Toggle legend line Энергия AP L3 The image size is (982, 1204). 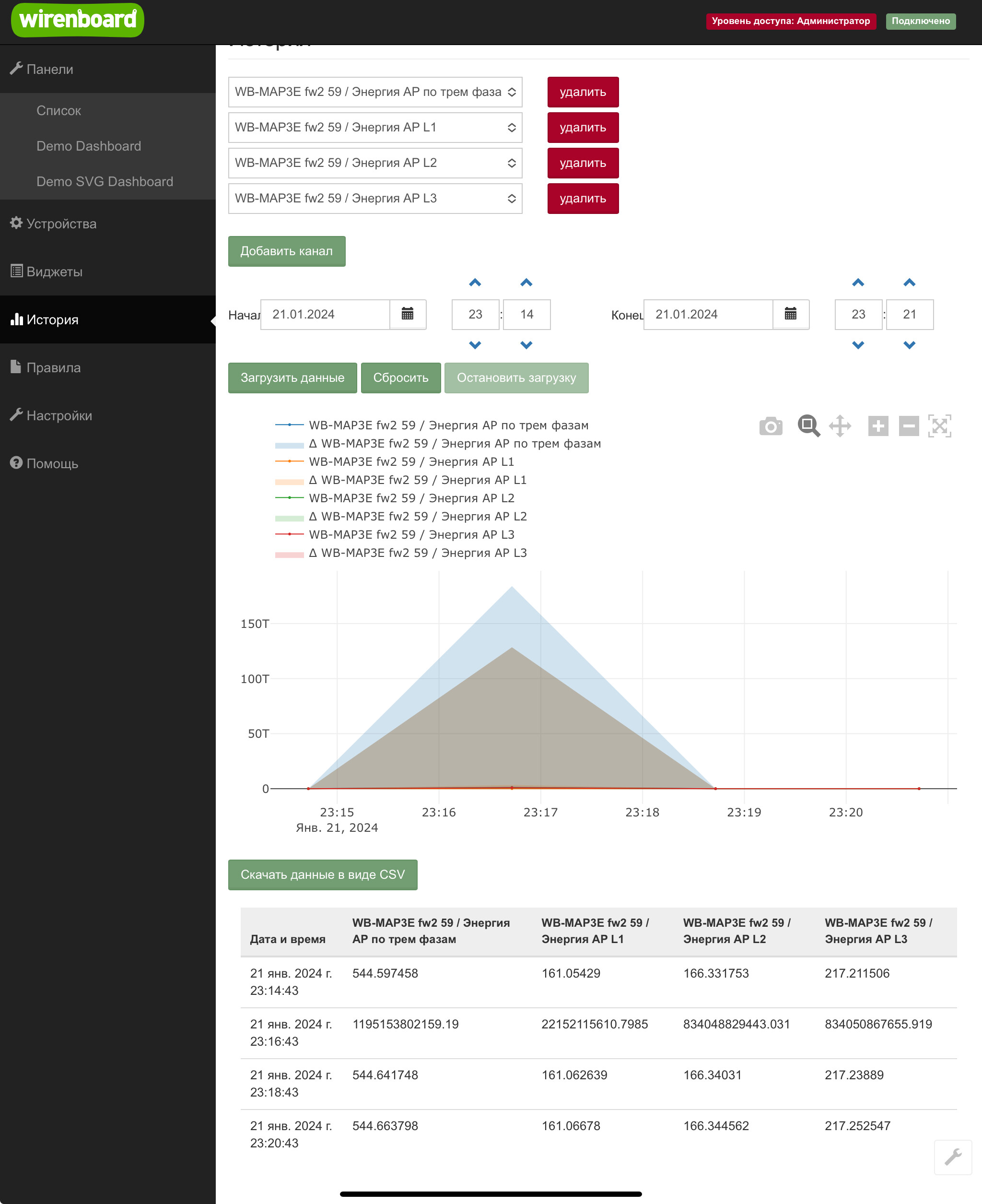[394, 535]
